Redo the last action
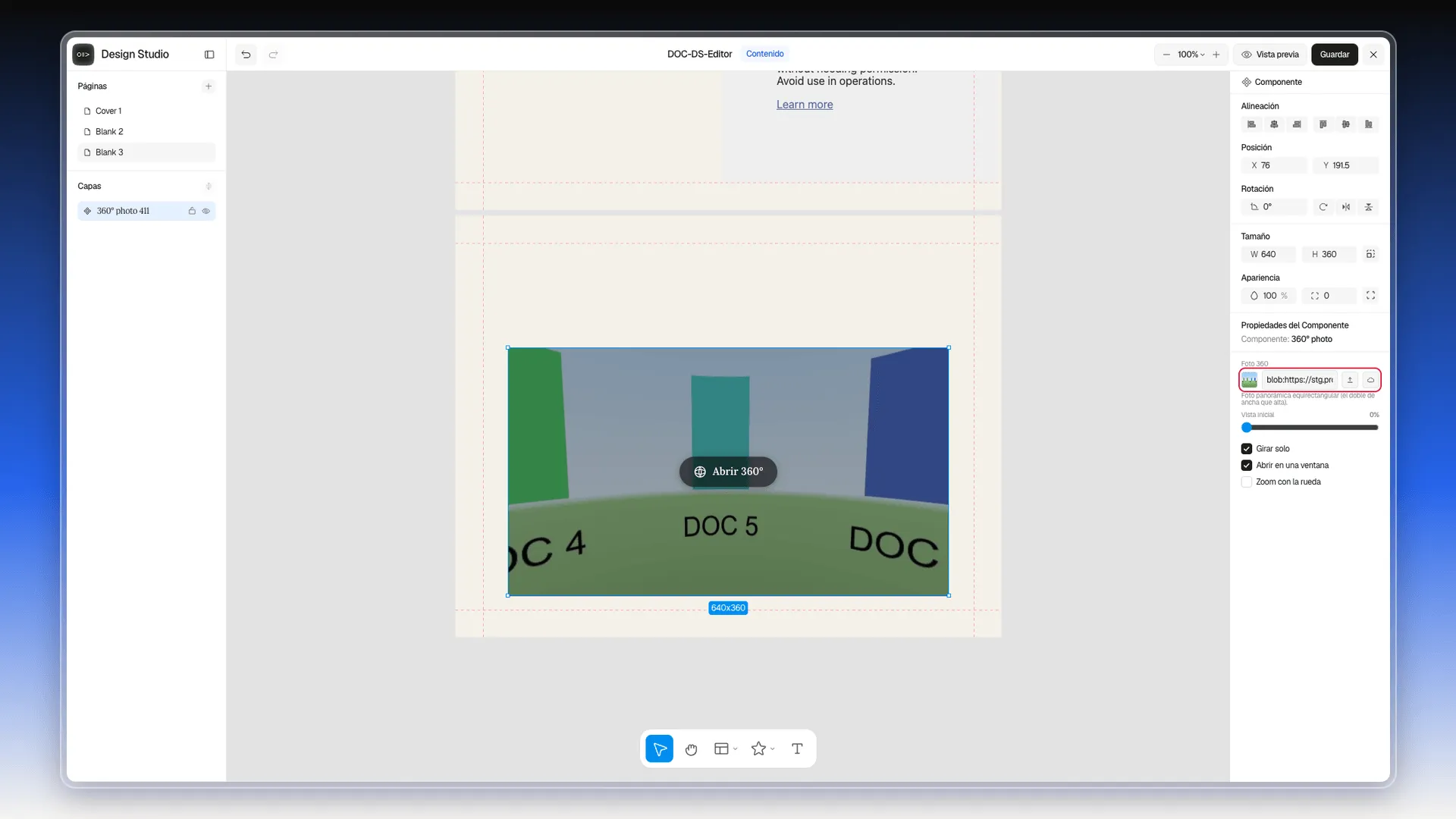The height and width of the screenshot is (819, 1456). 273,55
